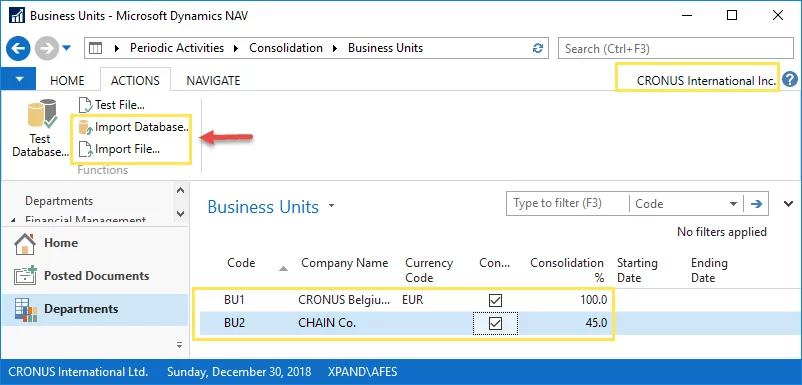Switch to the NAVIGATE ribbon tab

(213, 80)
